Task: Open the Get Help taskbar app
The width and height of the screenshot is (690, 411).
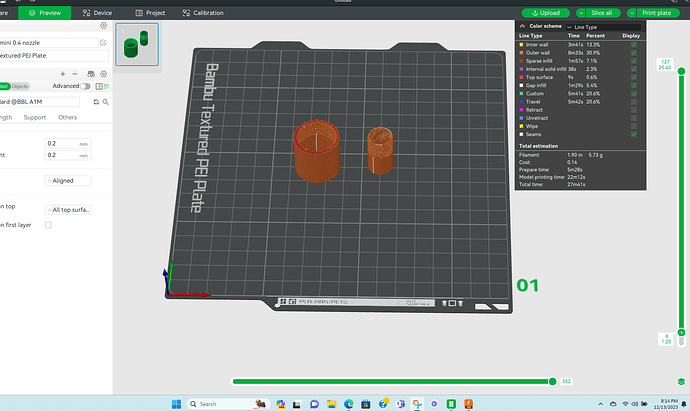Action: pos(383,404)
